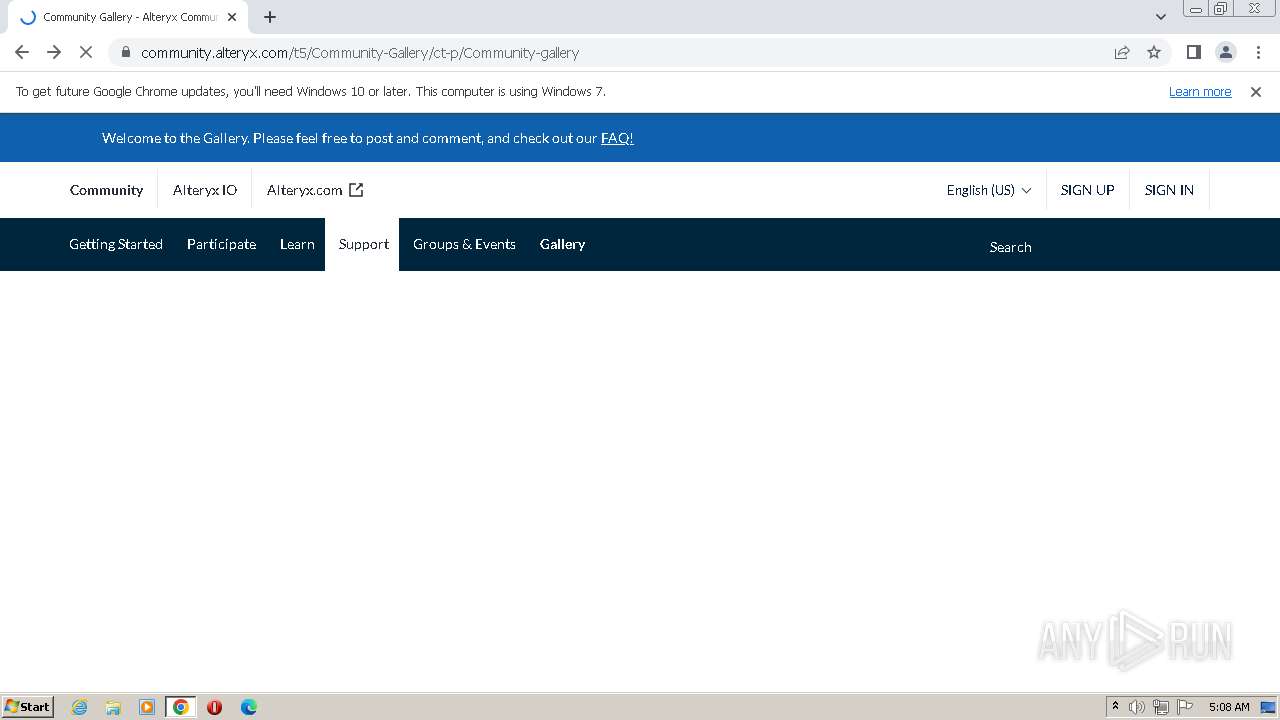
Task: View site information padlock
Action: [x=125, y=52]
